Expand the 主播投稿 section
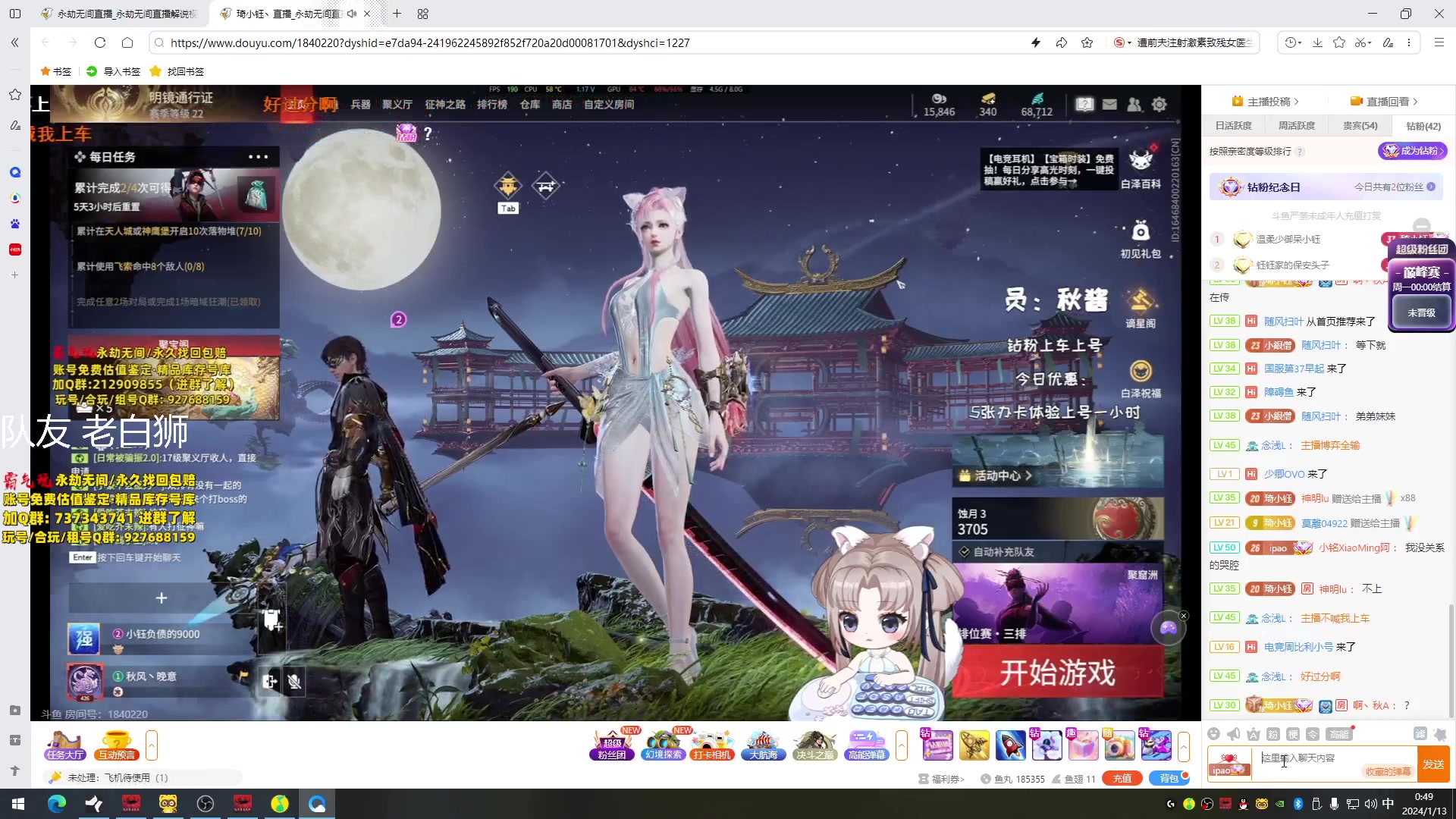 1265,102
